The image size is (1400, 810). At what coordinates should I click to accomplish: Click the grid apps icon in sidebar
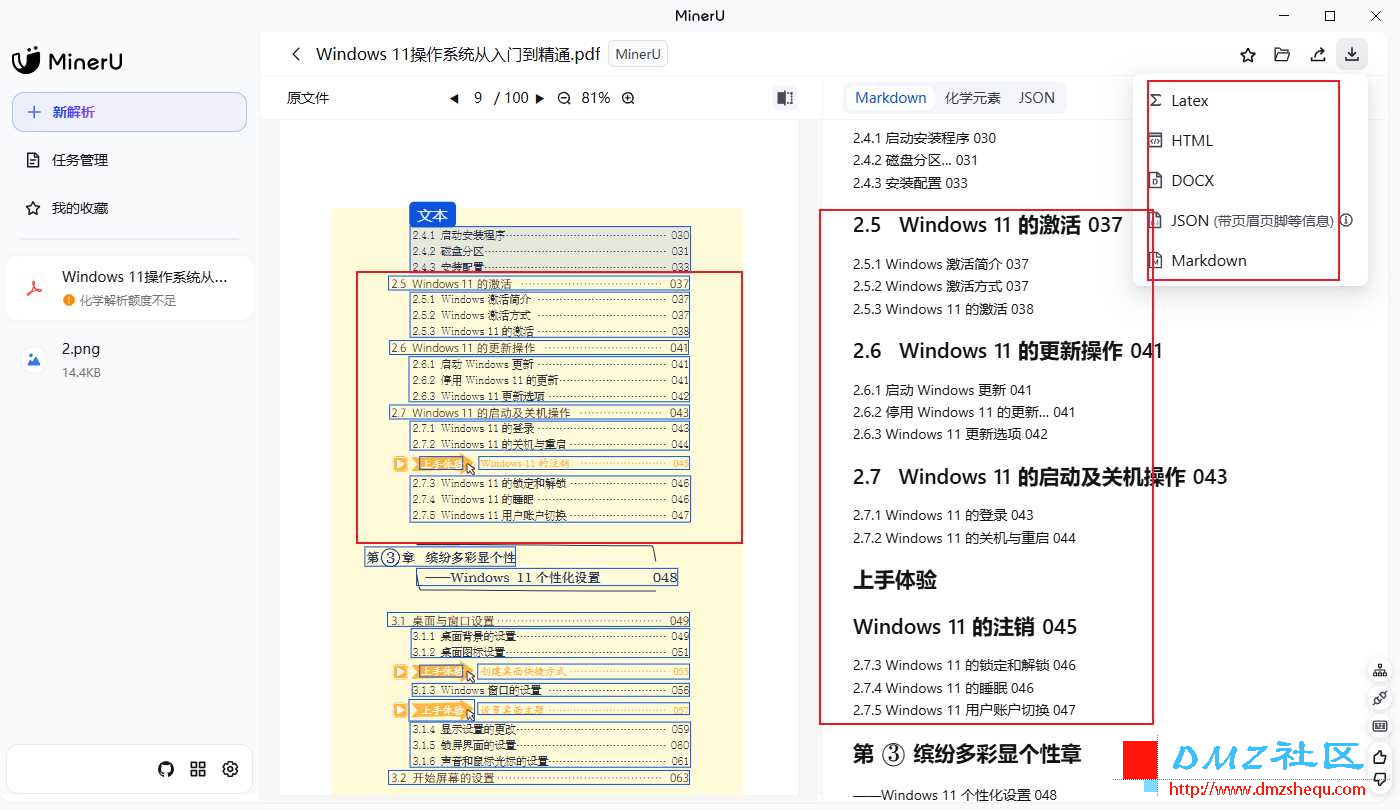click(x=198, y=769)
